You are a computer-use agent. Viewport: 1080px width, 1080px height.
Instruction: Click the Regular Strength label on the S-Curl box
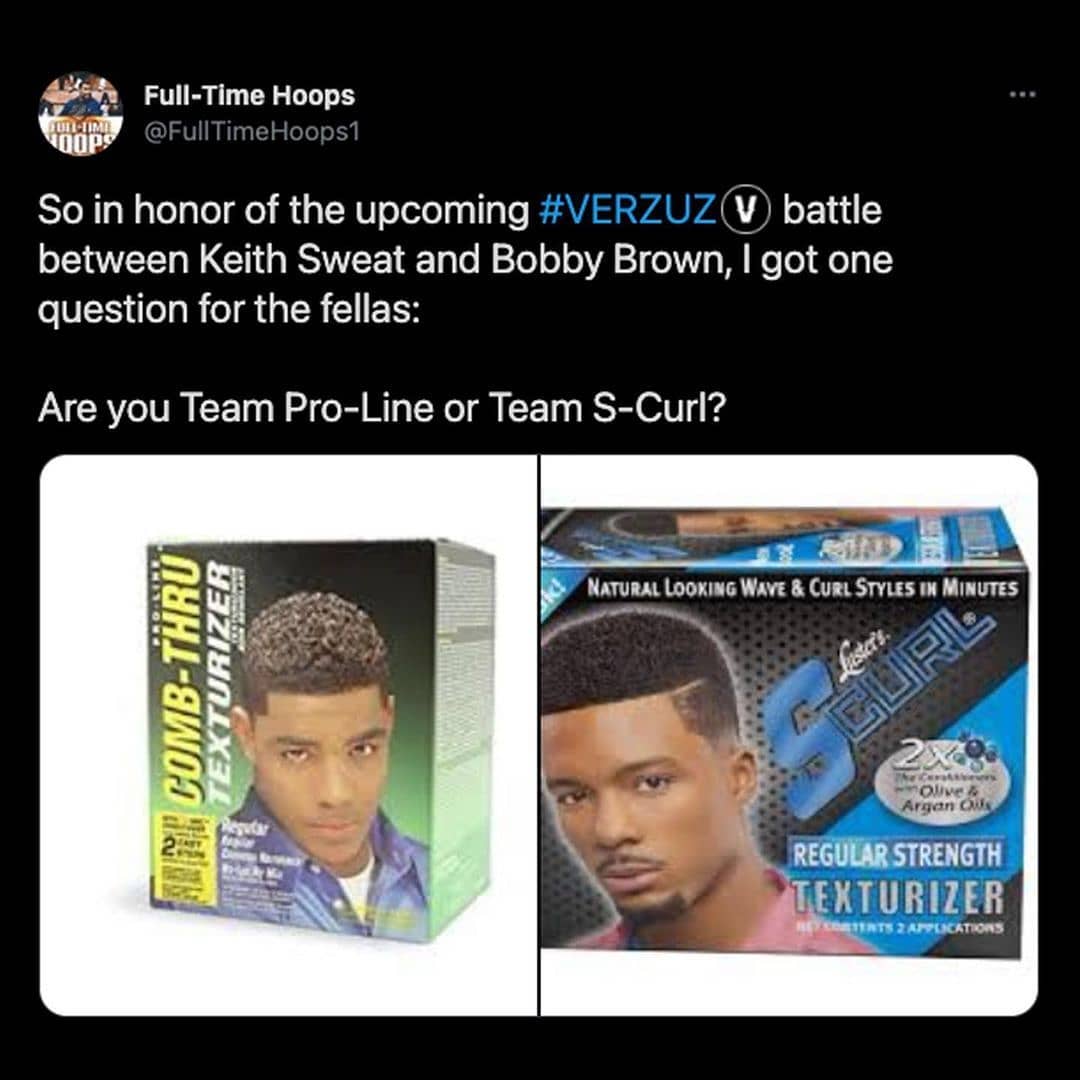(897, 855)
